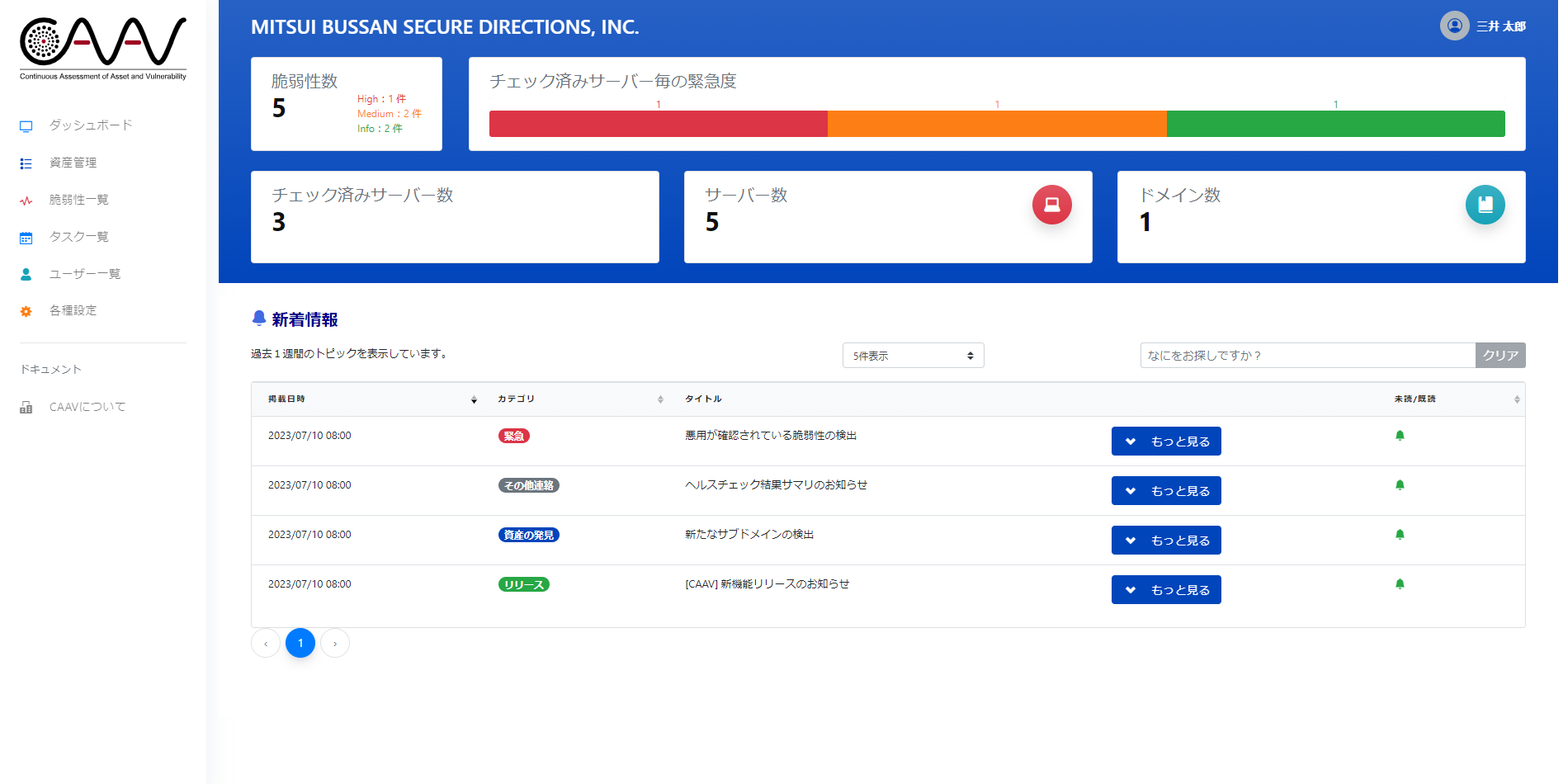Open the 各種設定 gear icon
The image size is (1568, 784).
[26, 311]
